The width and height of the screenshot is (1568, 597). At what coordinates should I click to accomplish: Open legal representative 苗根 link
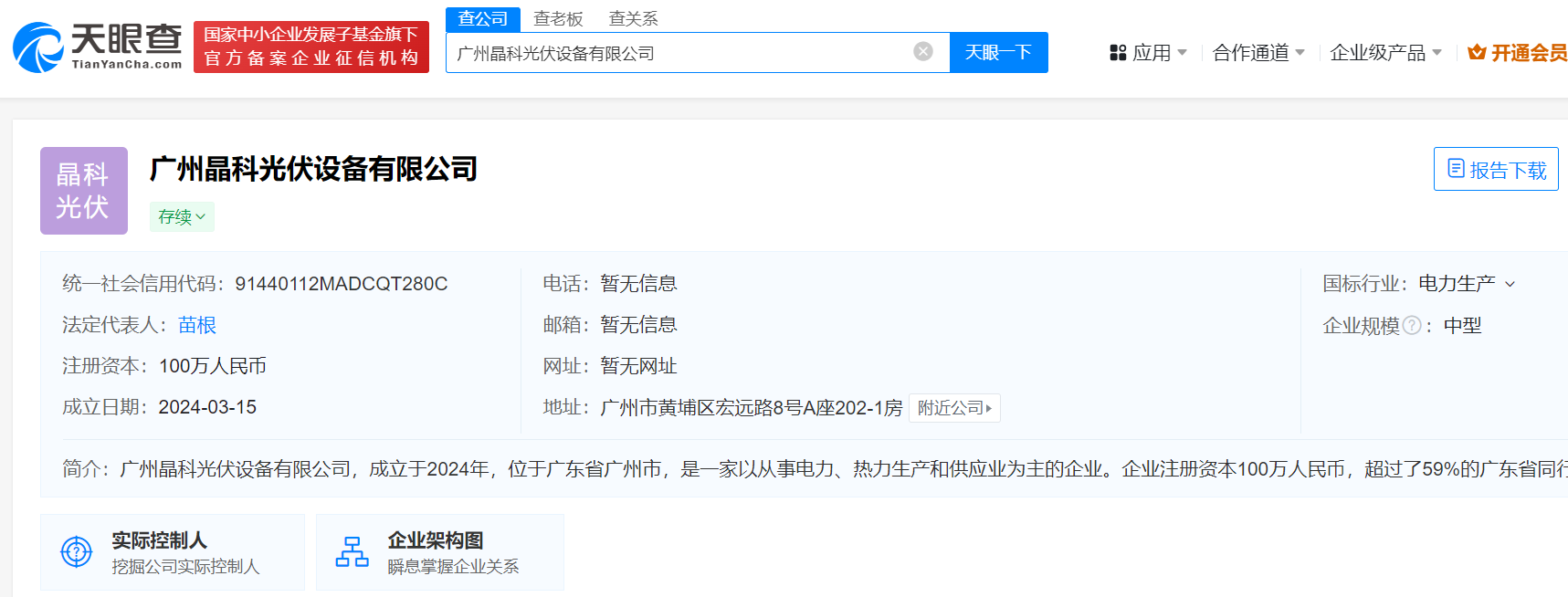coord(197,325)
